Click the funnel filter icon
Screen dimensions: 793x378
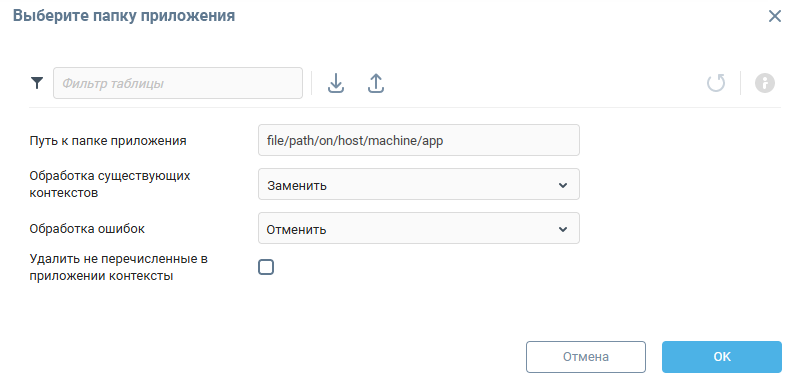pos(37,83)
